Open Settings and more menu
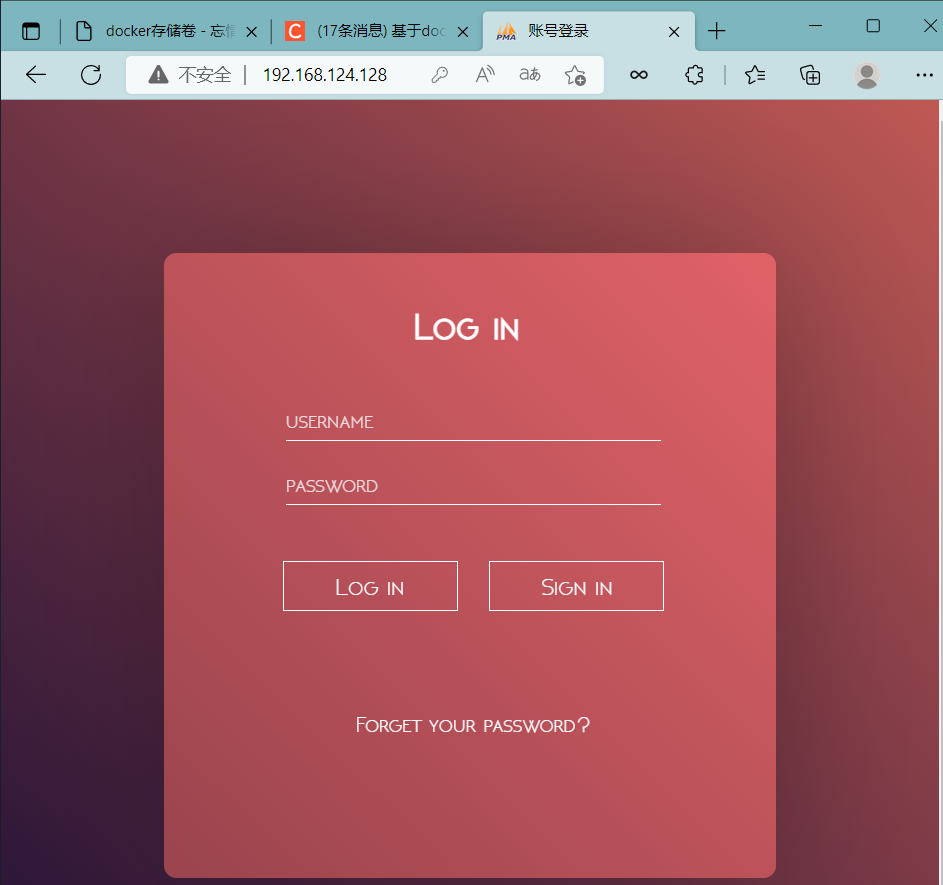Viewport: 943px width, 885px height. pos(924,75)
